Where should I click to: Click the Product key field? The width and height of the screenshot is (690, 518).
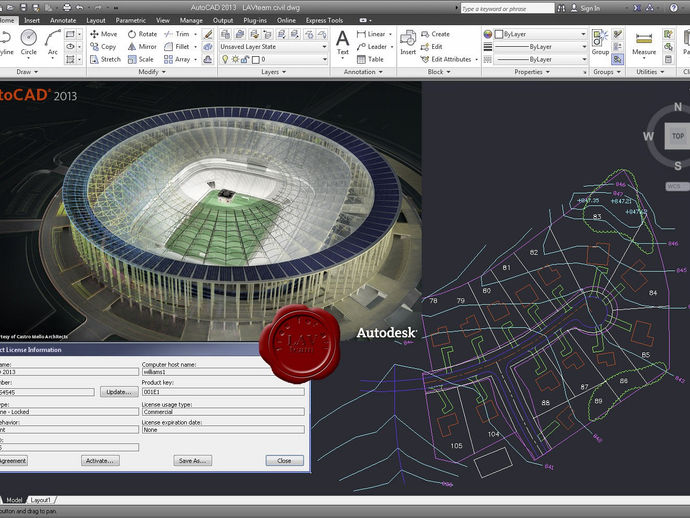pos(223,392)
